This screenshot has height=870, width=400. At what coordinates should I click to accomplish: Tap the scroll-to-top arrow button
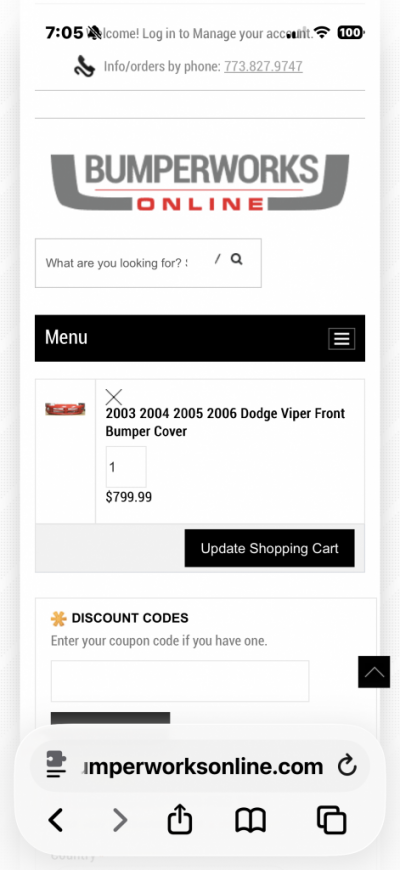coord(374,672)
